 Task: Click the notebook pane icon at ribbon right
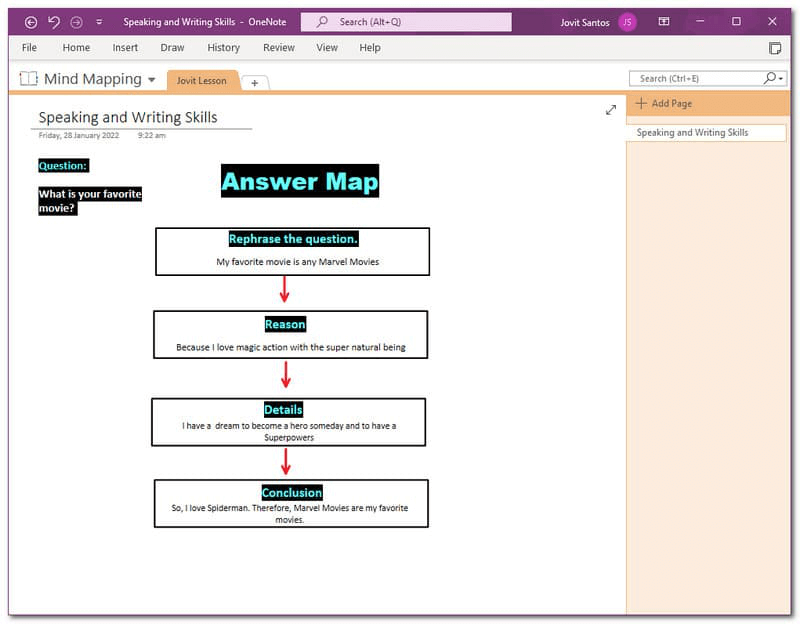point(774,48)
